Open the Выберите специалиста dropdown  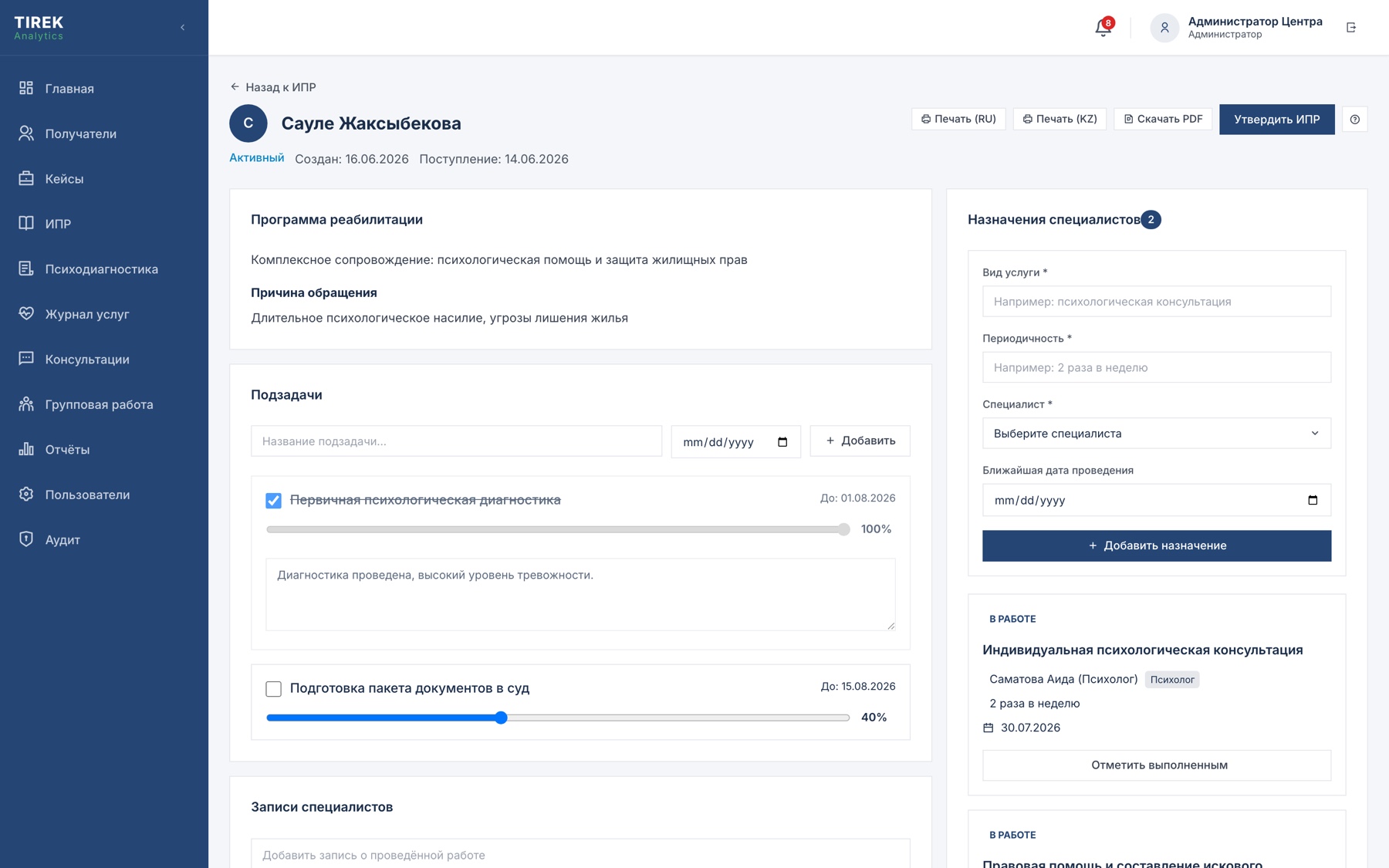point(1156,434)
